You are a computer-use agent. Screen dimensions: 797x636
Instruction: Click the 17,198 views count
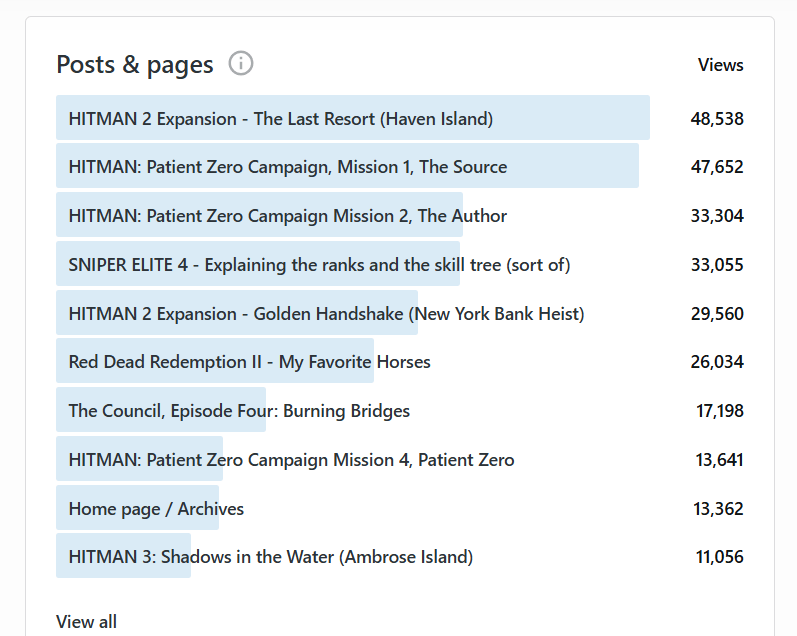pos(720,411)
